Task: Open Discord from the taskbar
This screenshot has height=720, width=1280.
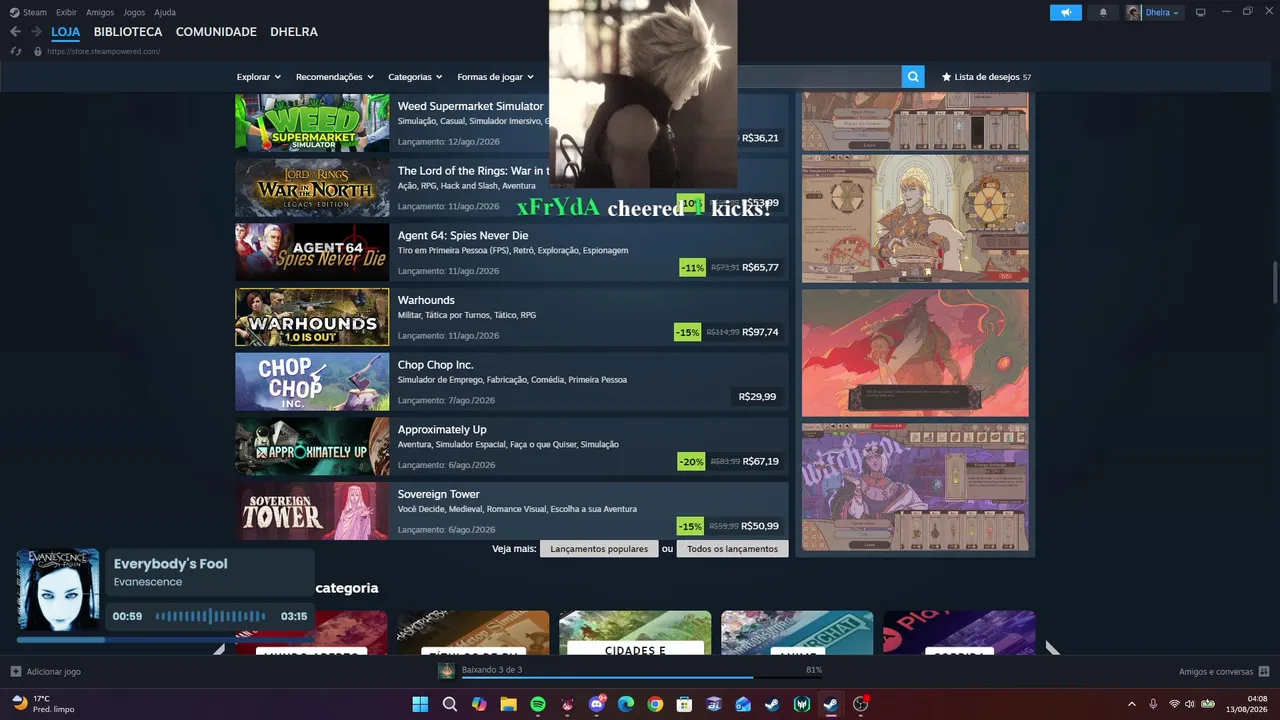Action: point(597,704)
